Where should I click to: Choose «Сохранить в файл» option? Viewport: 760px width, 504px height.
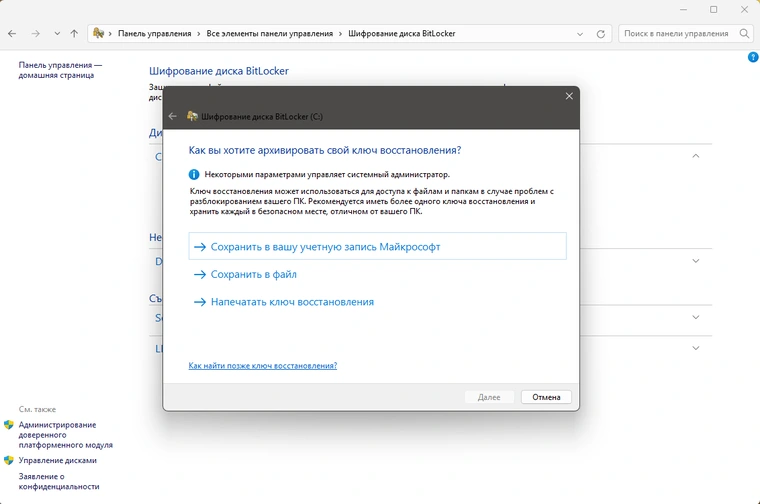click(x=253, y=274)
